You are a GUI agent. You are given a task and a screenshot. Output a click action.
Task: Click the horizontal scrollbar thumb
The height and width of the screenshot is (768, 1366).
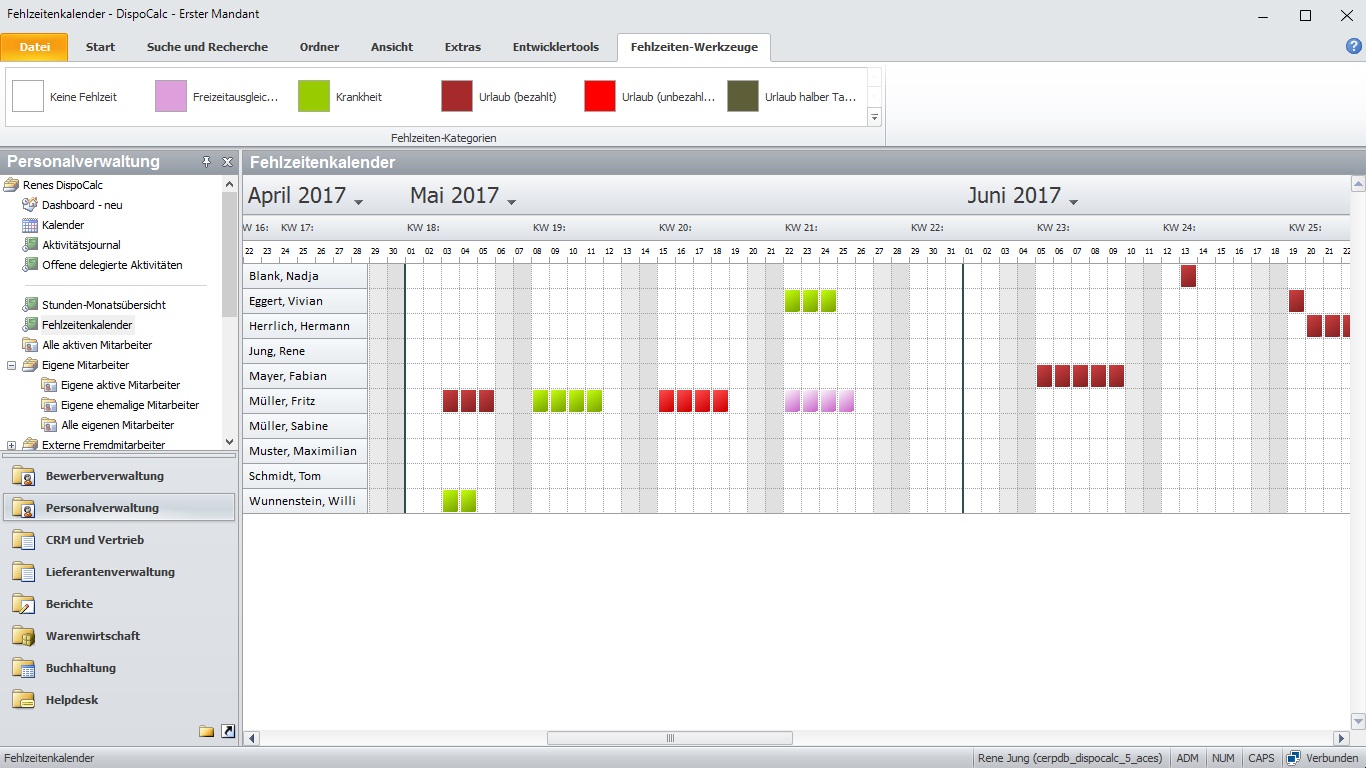[669, 738]
